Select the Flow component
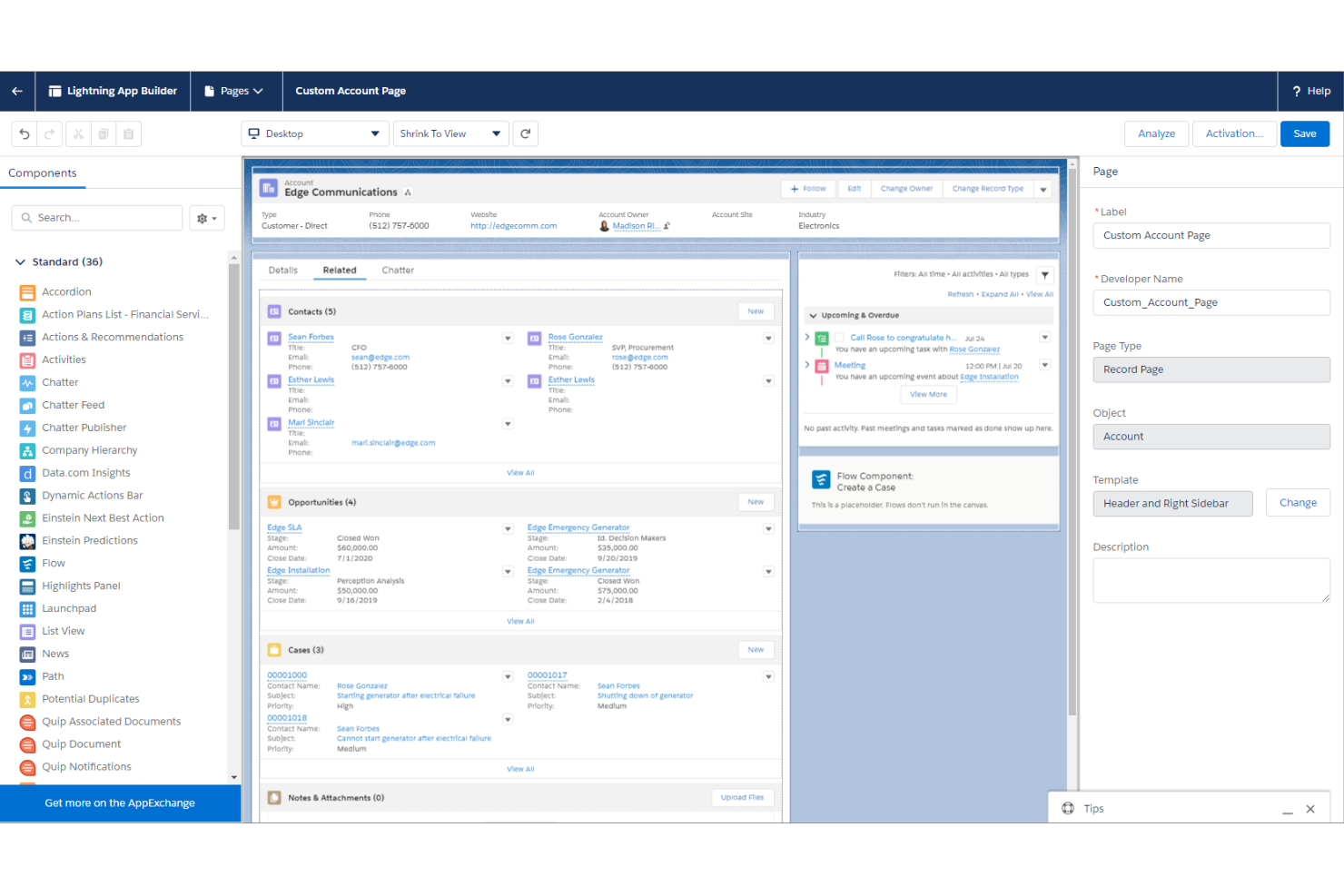 53,564
